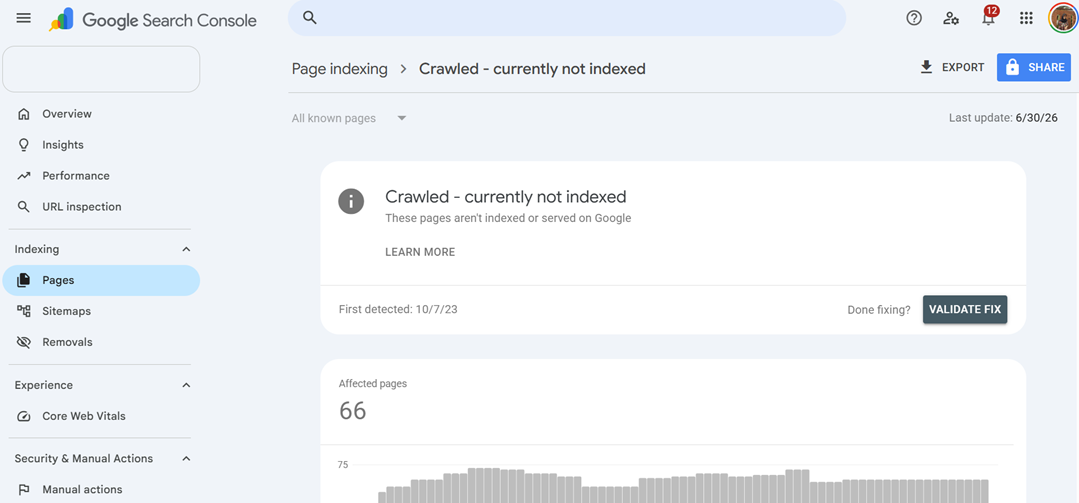
Task: Open the hamburger main menu
Action: pos(23,19)
